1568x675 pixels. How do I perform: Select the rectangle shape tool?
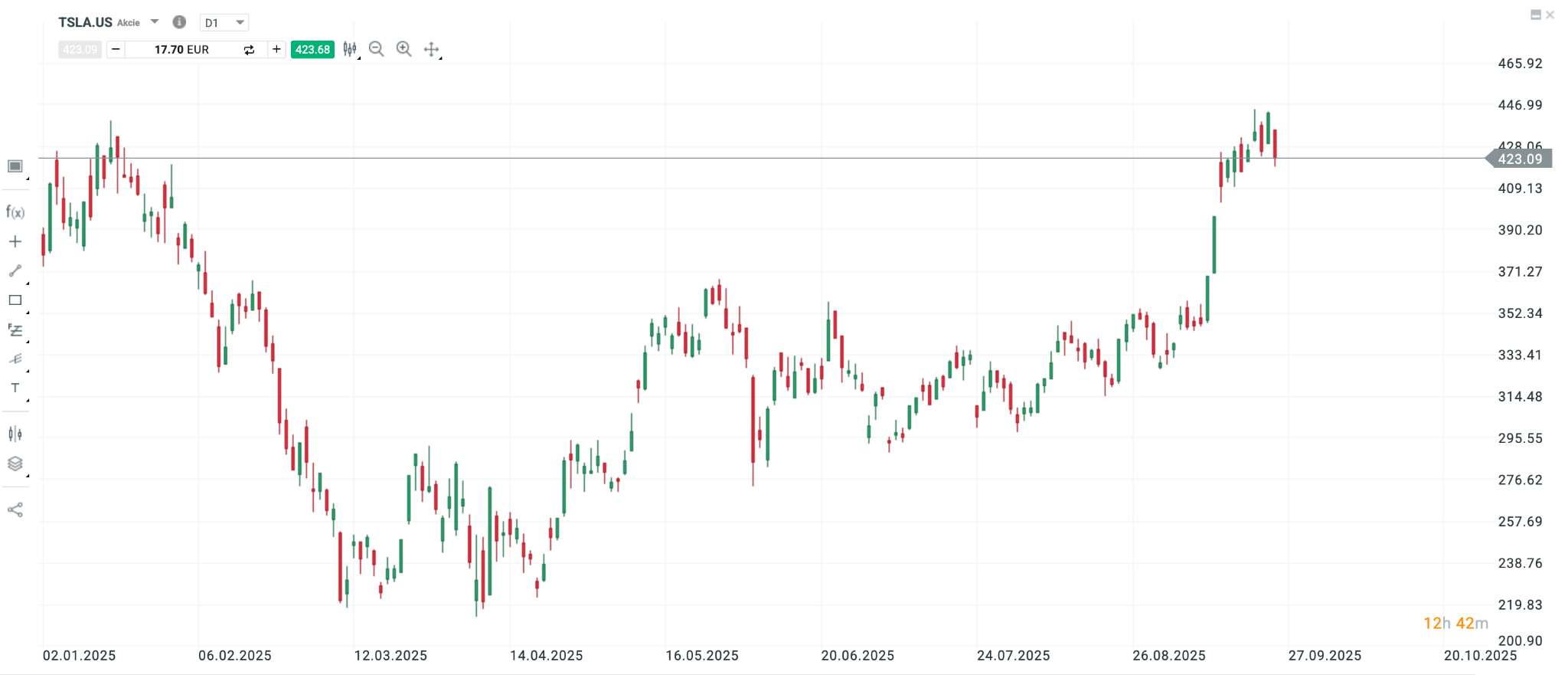click(x=15, y=300)
